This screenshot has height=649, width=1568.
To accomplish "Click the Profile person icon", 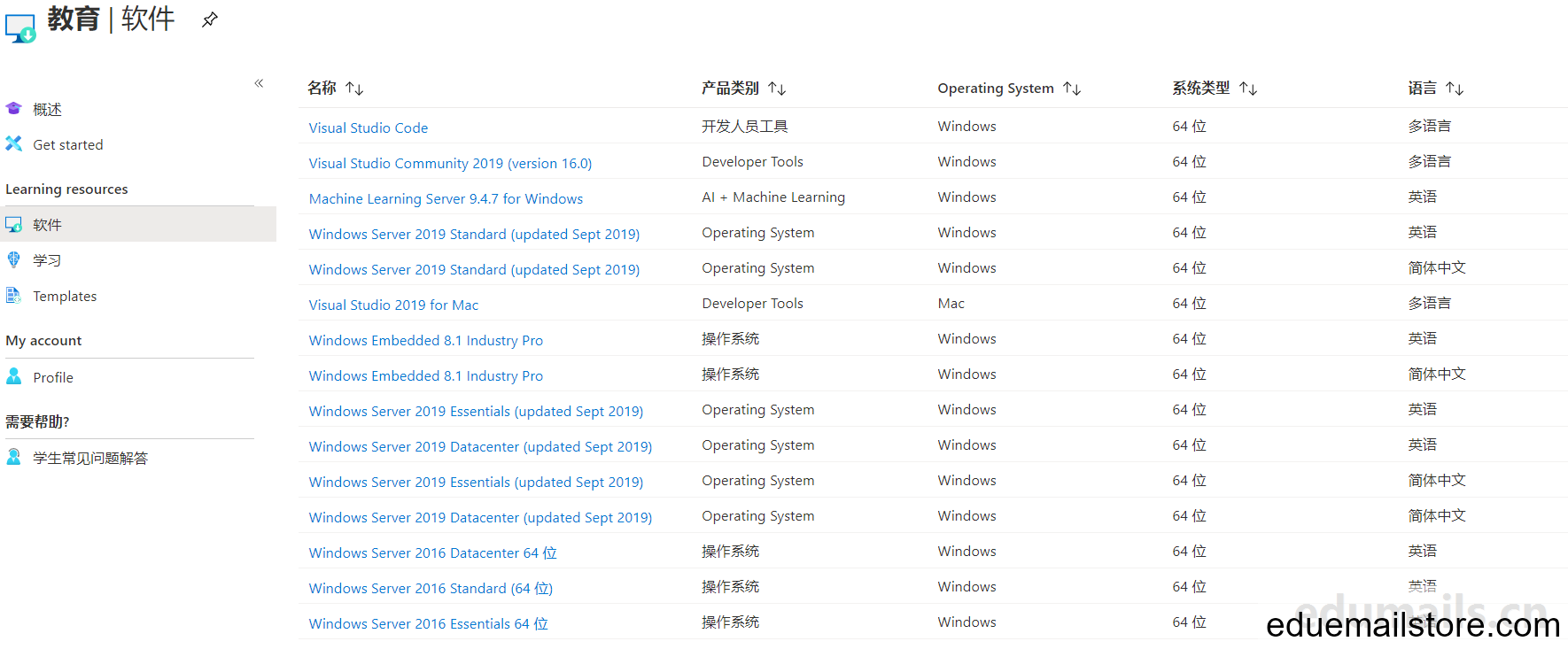I will click(13, 376).
